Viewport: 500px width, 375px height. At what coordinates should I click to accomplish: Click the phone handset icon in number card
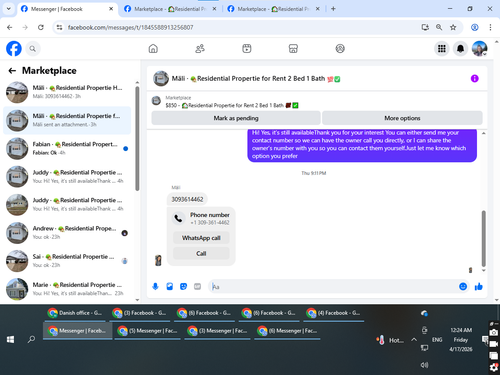click(x=178, y=218)
